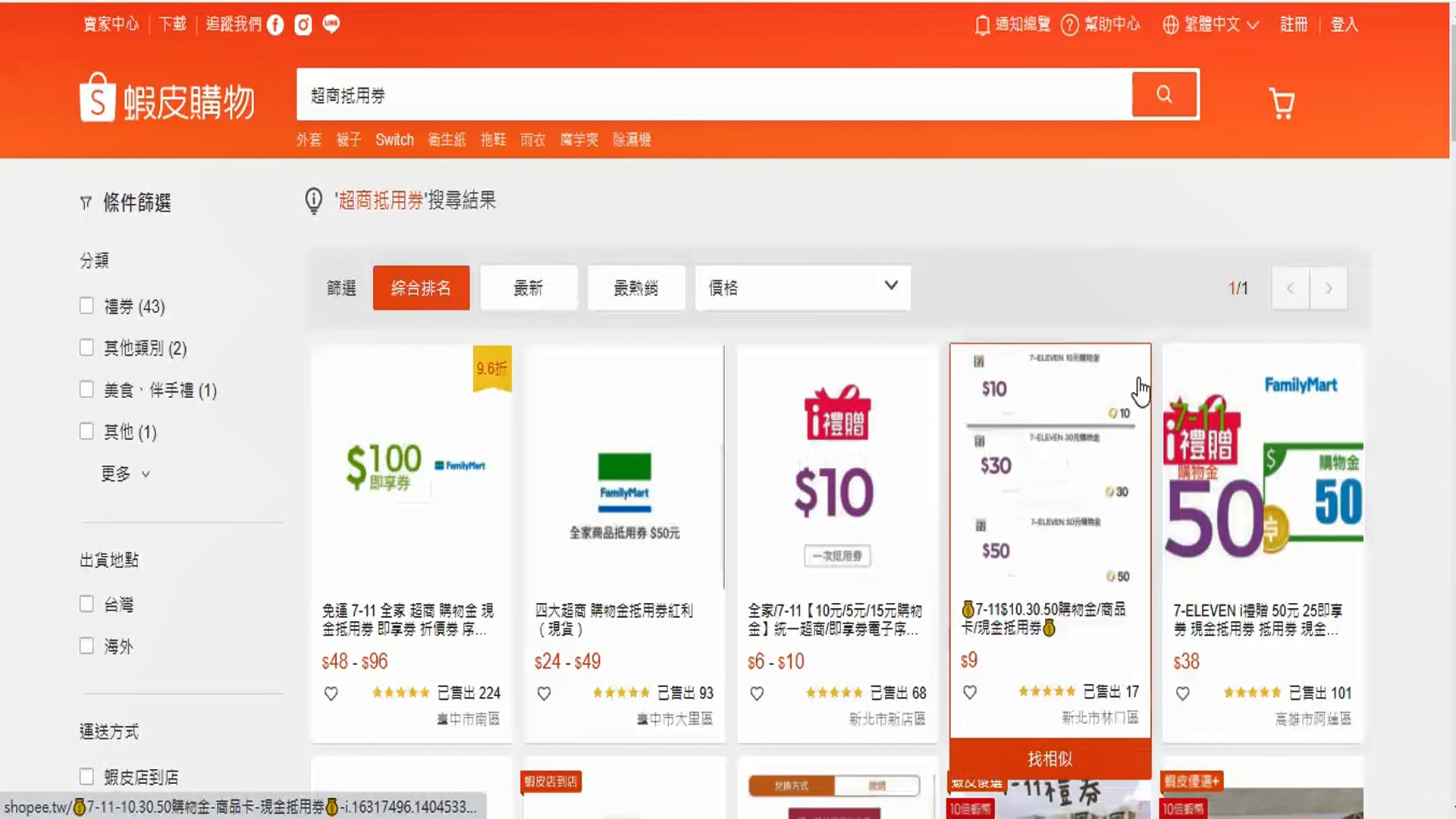Open the $100 即享券 product thumbnail
1456x819 pixels.
[x=411, y=467]
